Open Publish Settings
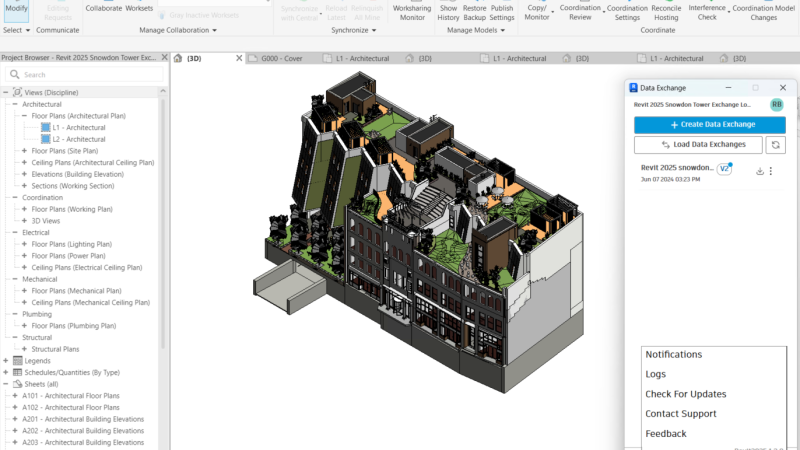This screenshot has width=800, height=450. (502, 12)
